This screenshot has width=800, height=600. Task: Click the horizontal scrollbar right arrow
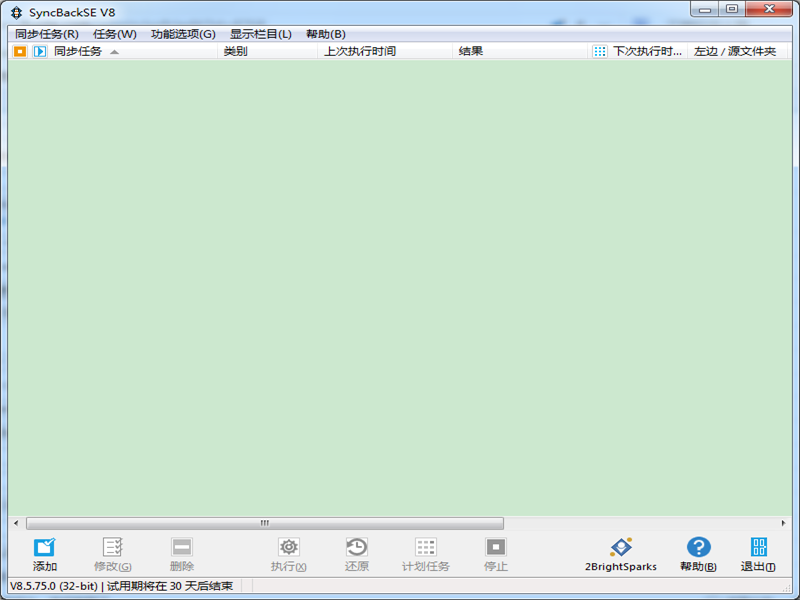click(783, 523)
